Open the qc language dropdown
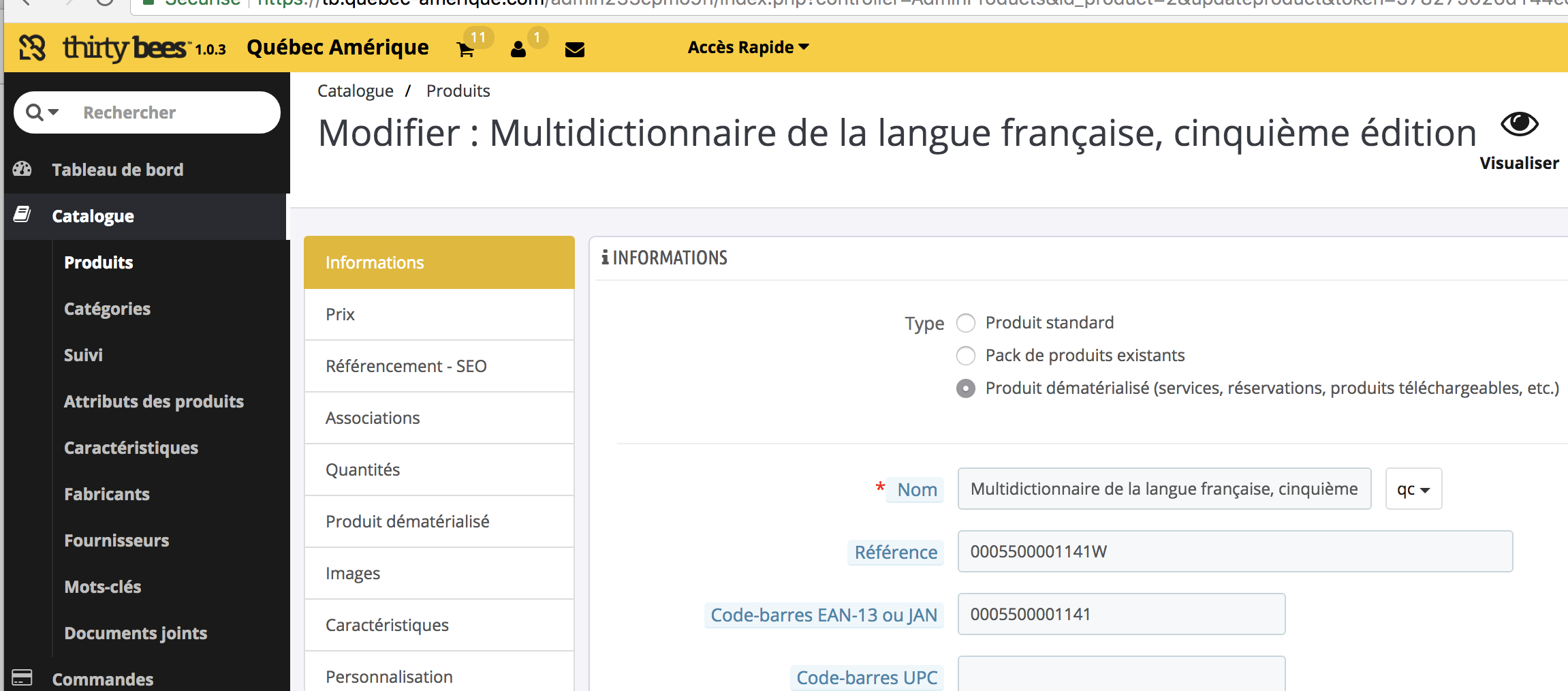1568x691 pixels. (1413, 489)
